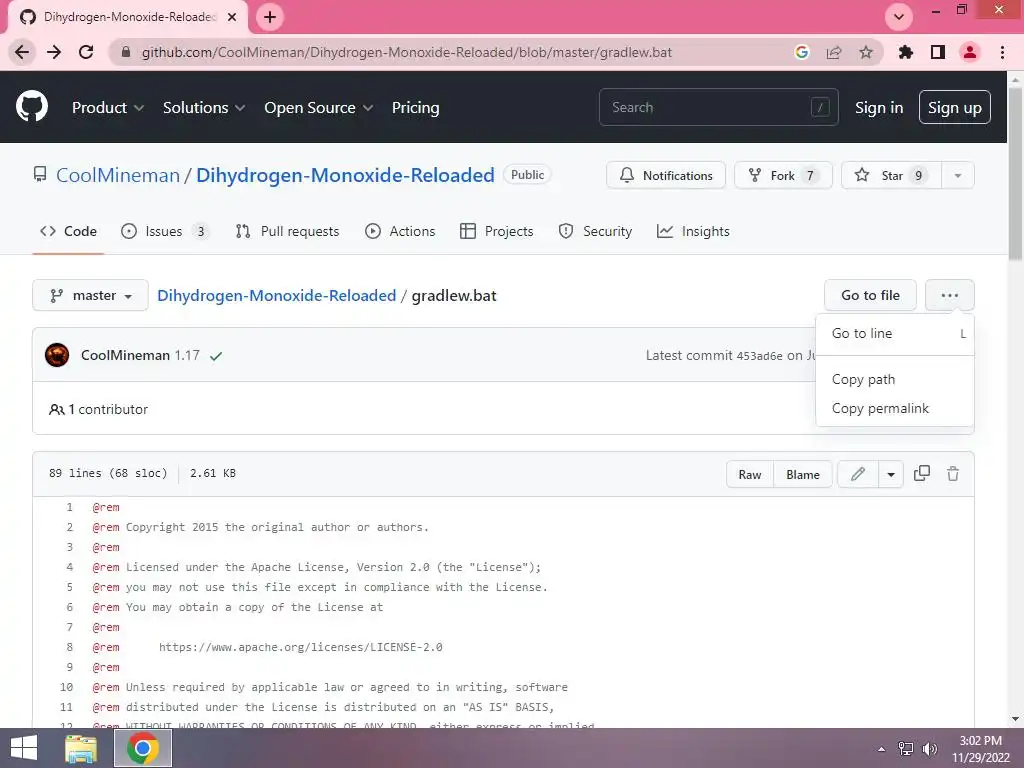Open commit 453ad6e link
The height and width of the screenshot is (768, 1024).
coord(760,356)
